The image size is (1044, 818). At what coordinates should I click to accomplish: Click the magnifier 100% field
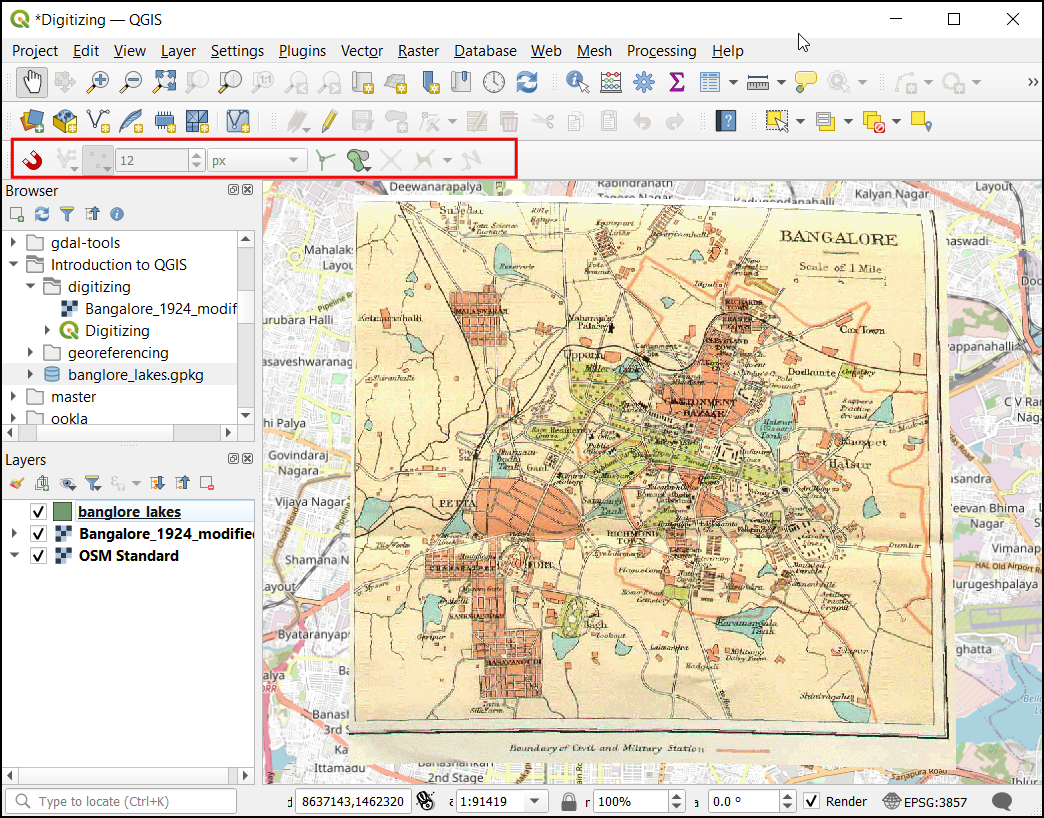(x=630, y=801)
